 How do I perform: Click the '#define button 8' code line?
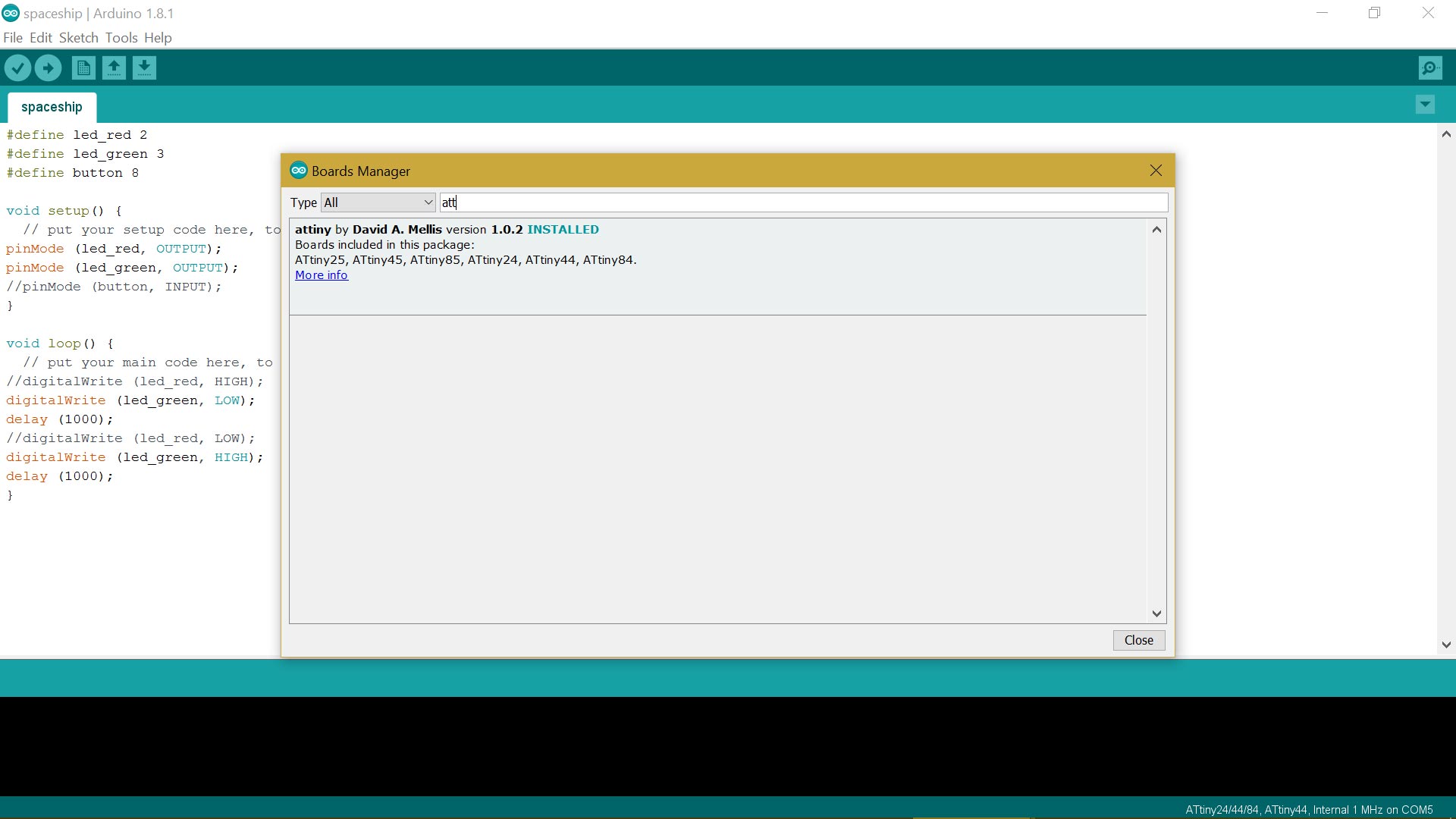click(x=73, y=173)
